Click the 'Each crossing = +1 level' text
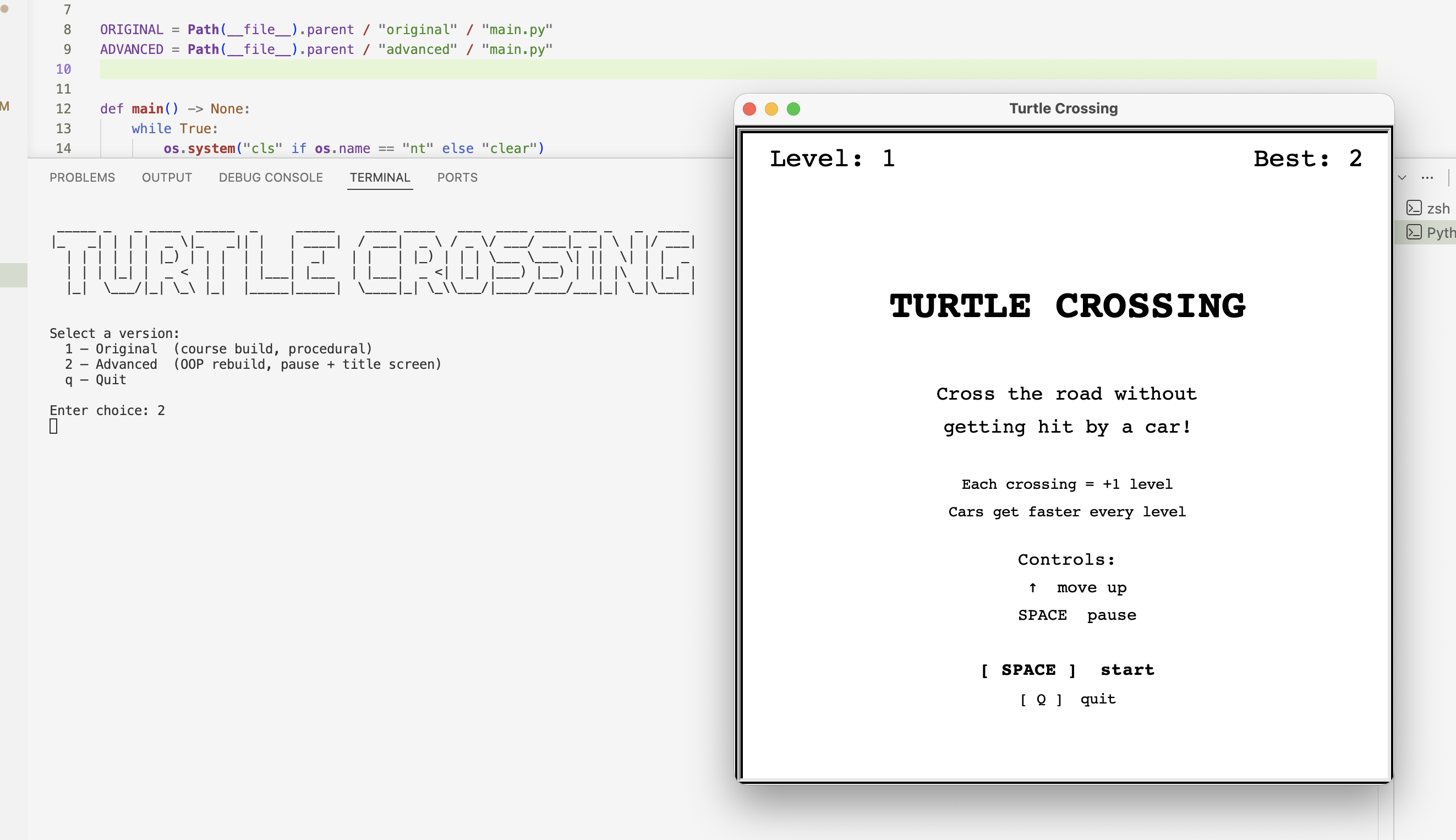The image size is (1456, 840). click(1068, 484)
